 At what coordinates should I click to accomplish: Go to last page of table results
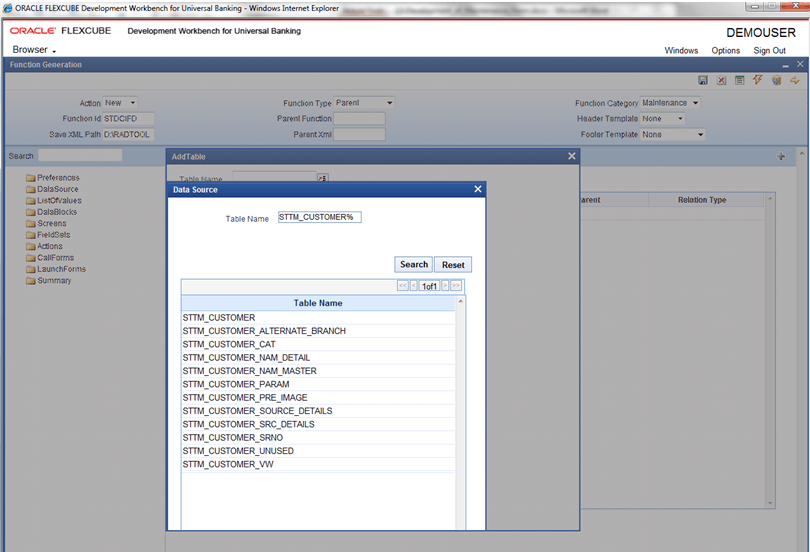click(456, 286)
